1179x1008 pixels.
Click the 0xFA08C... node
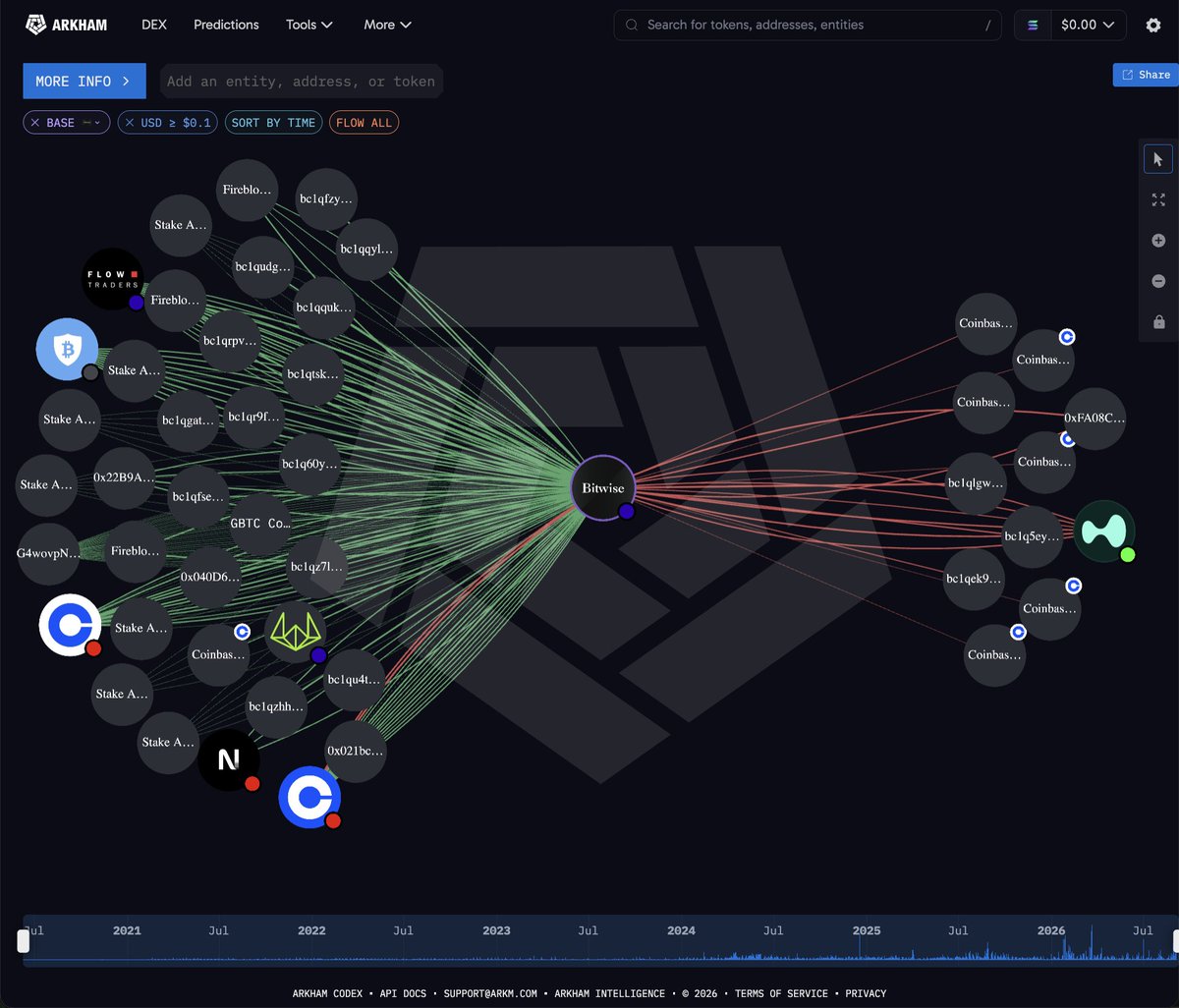pos(1095,419)
